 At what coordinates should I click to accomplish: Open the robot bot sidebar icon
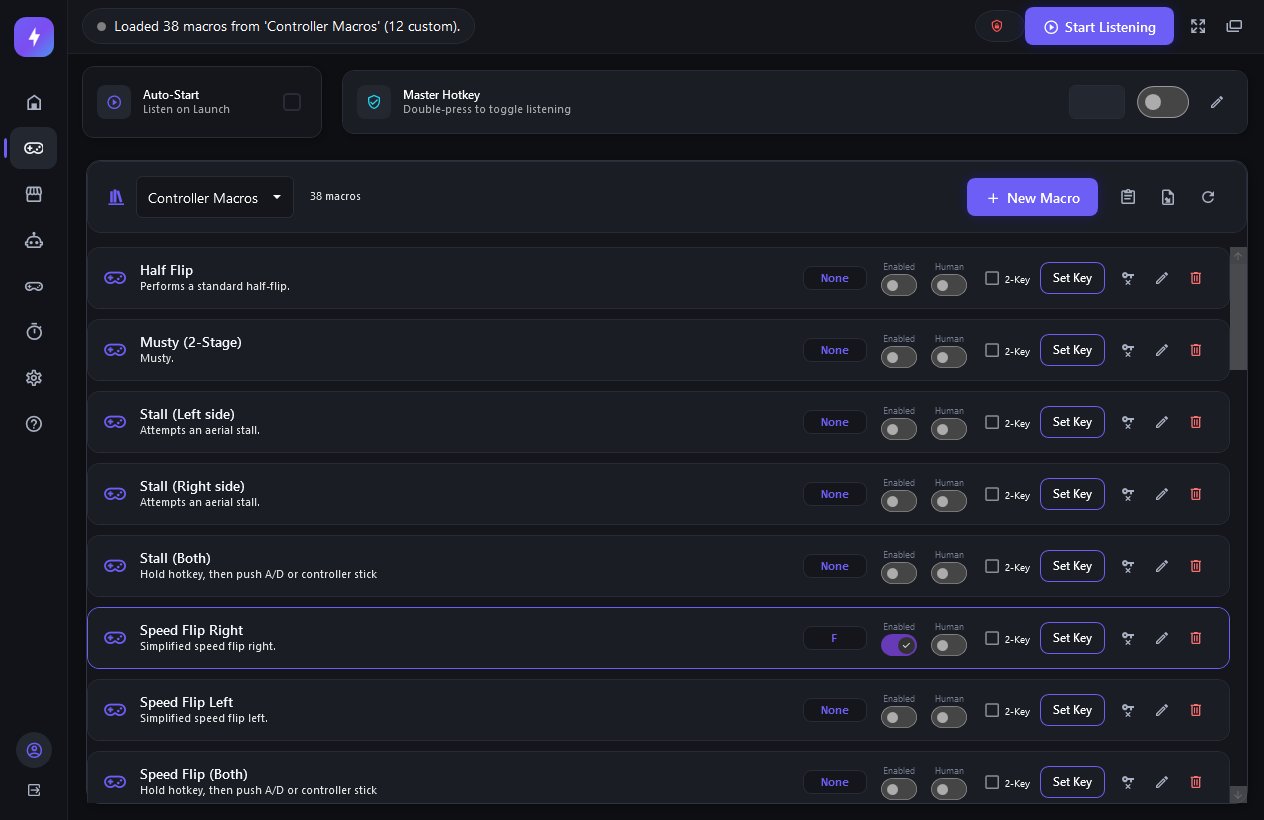coord(34,240)
